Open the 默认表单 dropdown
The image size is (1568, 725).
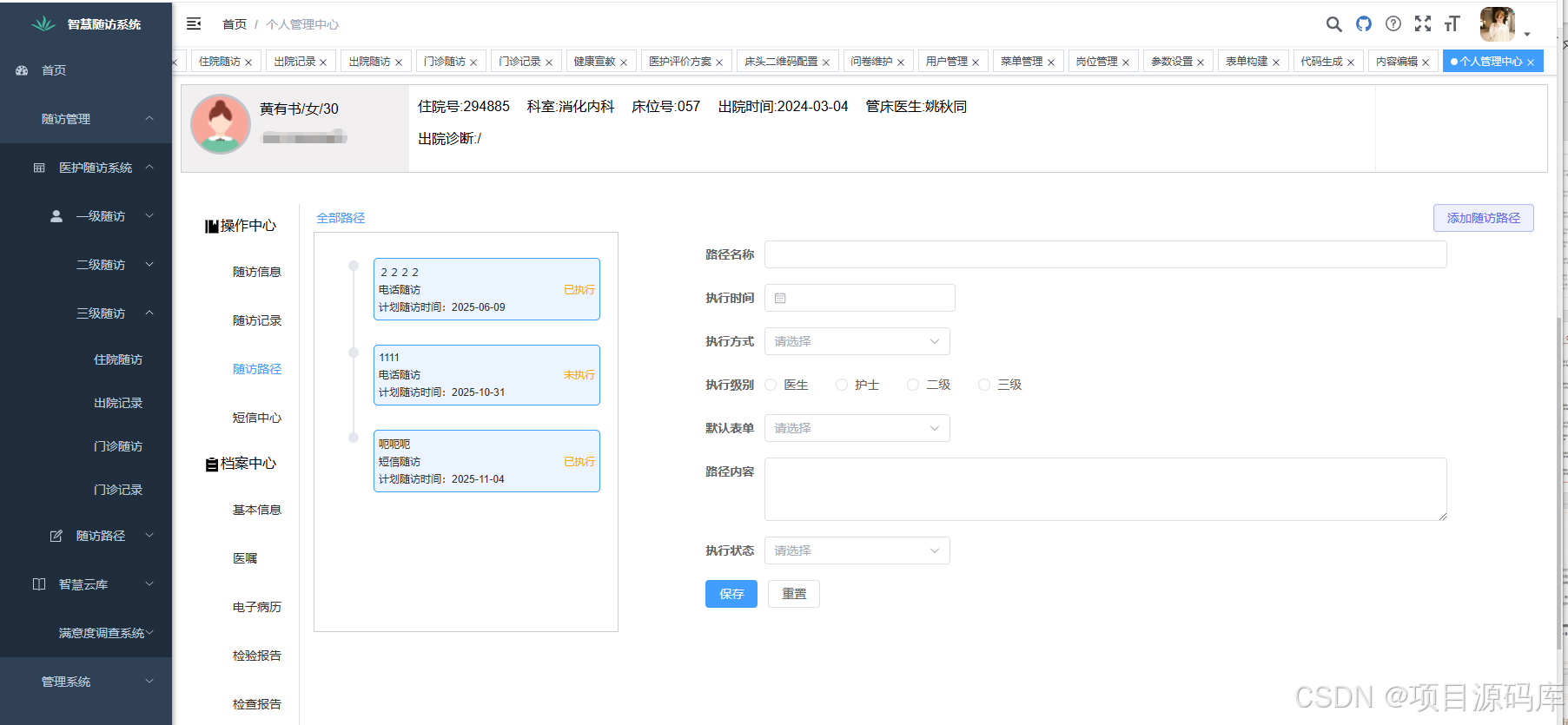(857, 428)
